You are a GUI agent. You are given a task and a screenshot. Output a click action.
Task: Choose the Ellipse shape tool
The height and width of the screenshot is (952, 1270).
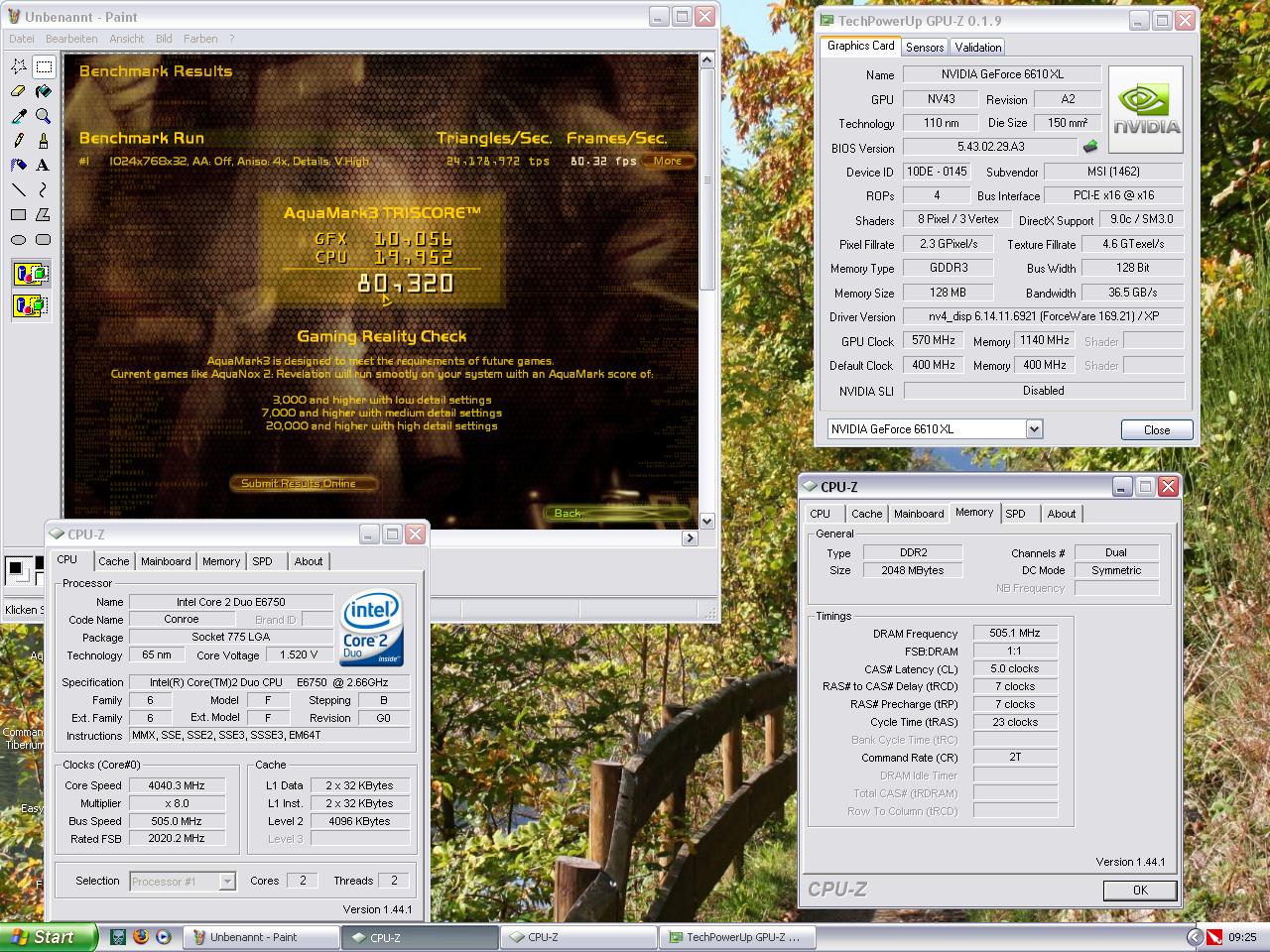click(19, 239)
